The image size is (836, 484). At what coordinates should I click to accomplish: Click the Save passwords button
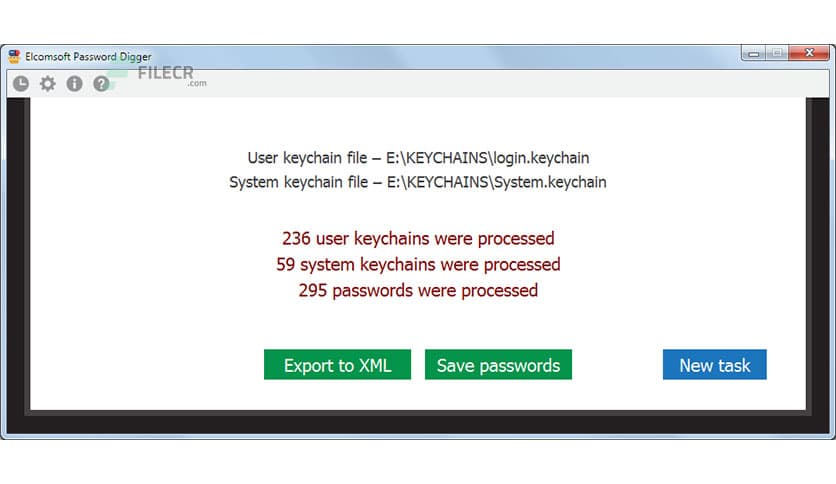click(x=499, y=365)
